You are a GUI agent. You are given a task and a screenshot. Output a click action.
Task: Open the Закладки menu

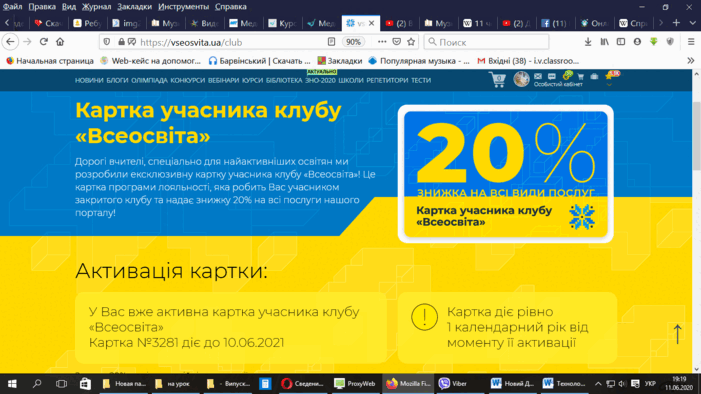pyautogui.click(x=135, y=7)
